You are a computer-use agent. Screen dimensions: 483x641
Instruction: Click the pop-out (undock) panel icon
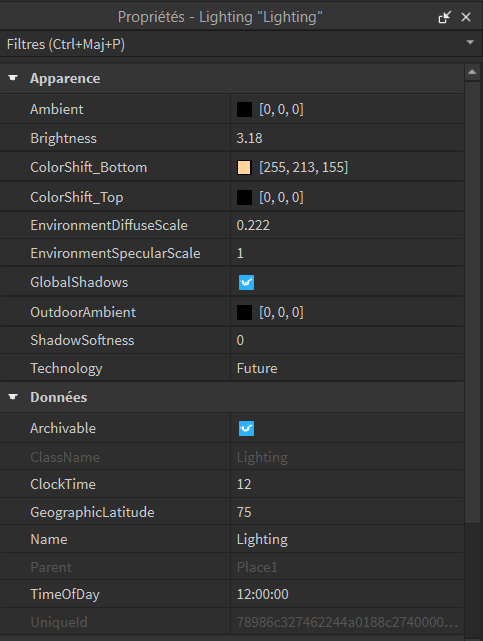tap(444, 17)
